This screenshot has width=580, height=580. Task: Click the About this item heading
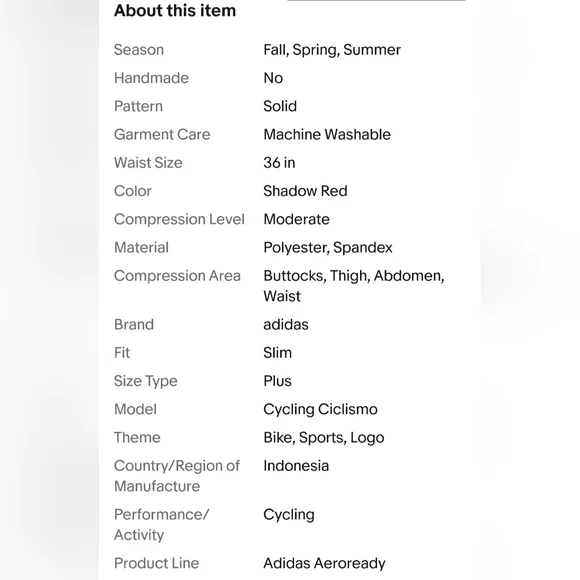(175, 10)
